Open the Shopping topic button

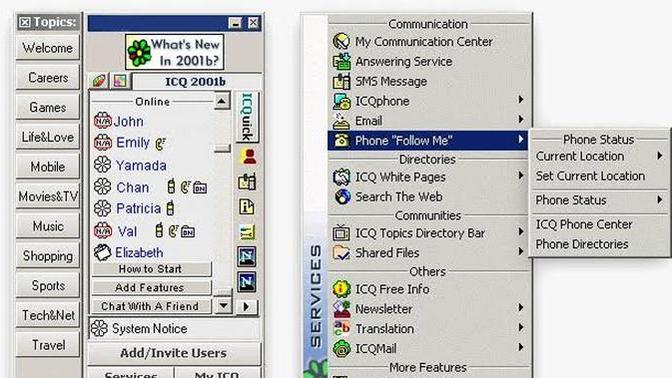48,255
